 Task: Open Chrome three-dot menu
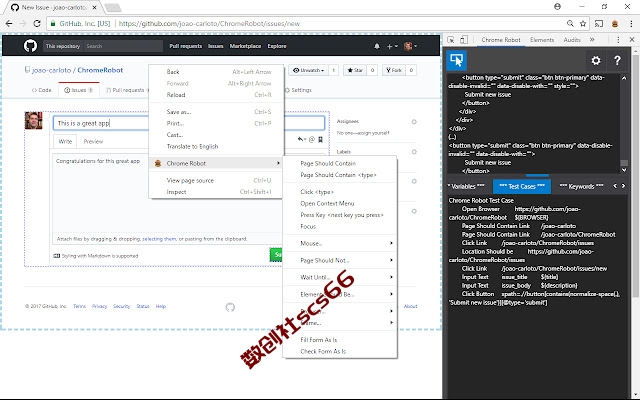tap(631, 24)
